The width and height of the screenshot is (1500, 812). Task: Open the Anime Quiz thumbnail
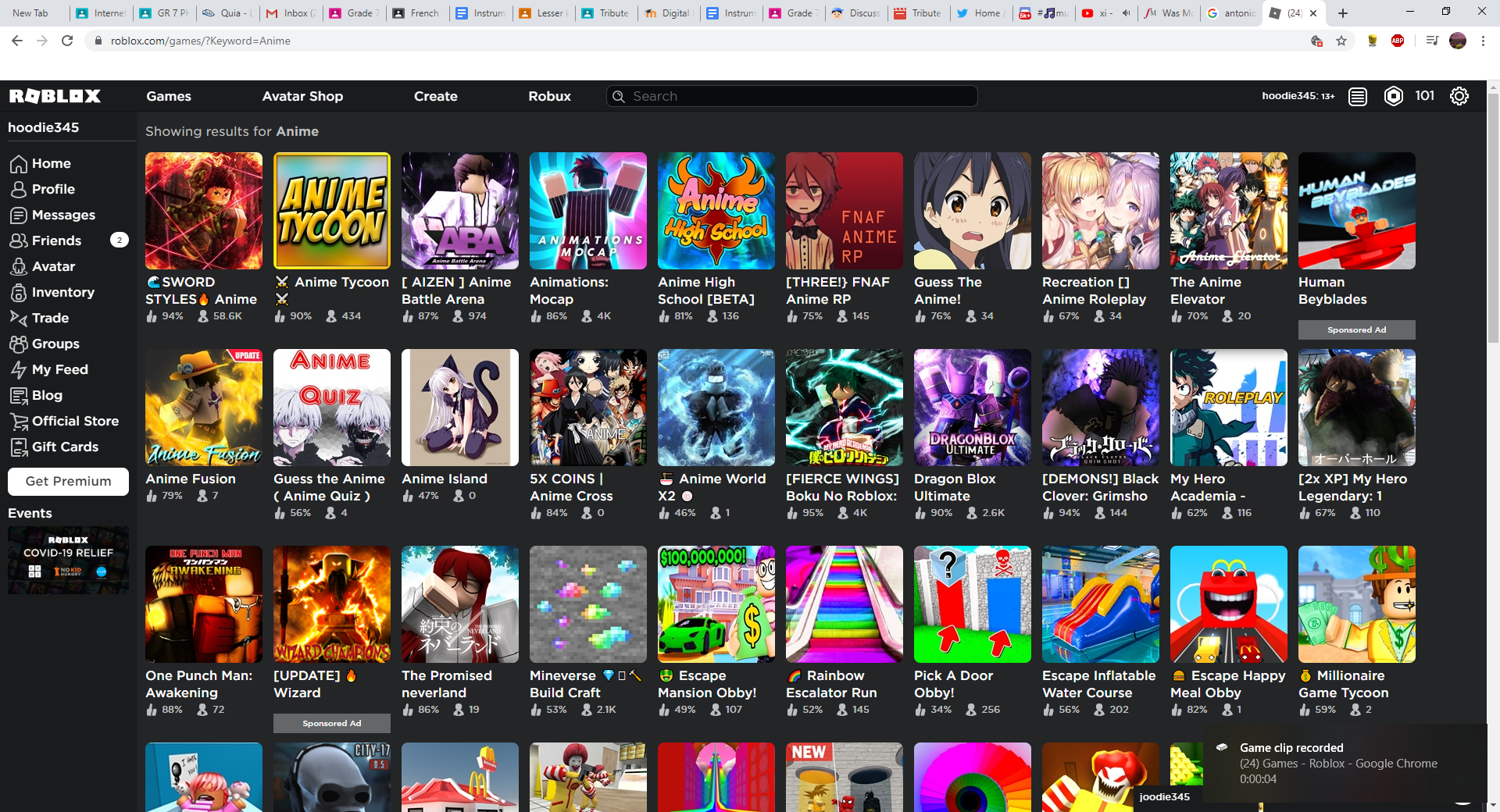pyautogui.click(x=332, y=408)
